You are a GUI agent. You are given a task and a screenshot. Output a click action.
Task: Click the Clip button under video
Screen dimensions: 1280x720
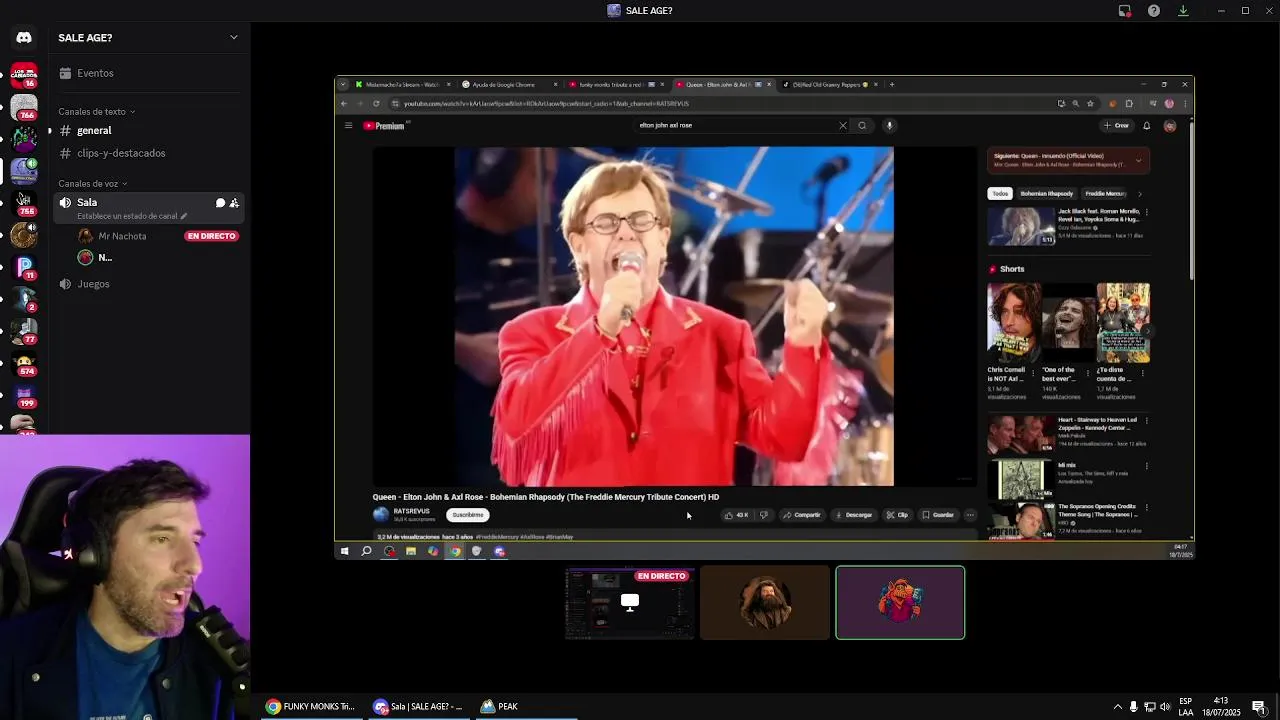897,515
